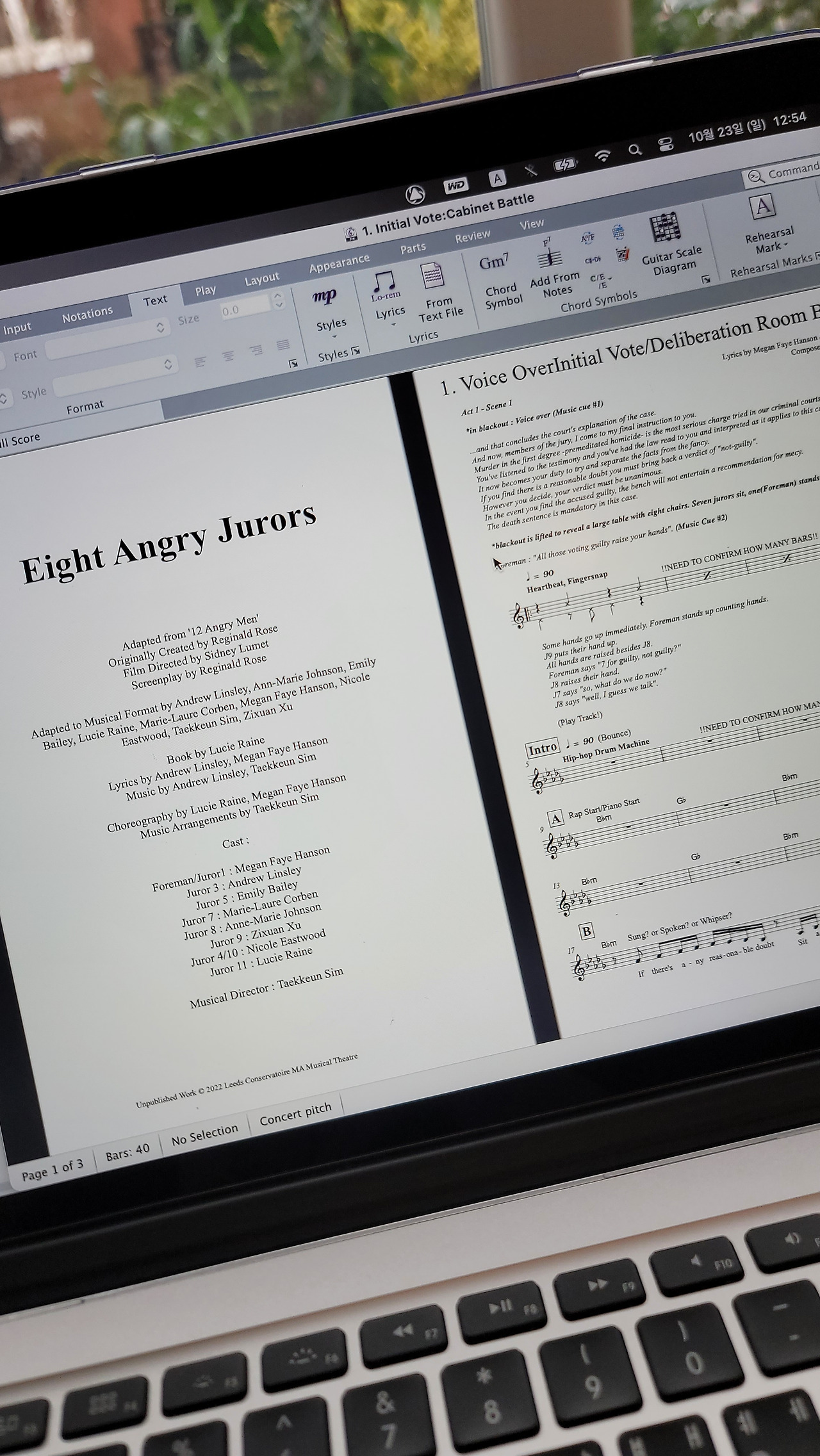Image resolution: width=820 pixels, height=1456 pixels.
Task: Click the Concert pitch status readout
Action: click(295, 1115)
